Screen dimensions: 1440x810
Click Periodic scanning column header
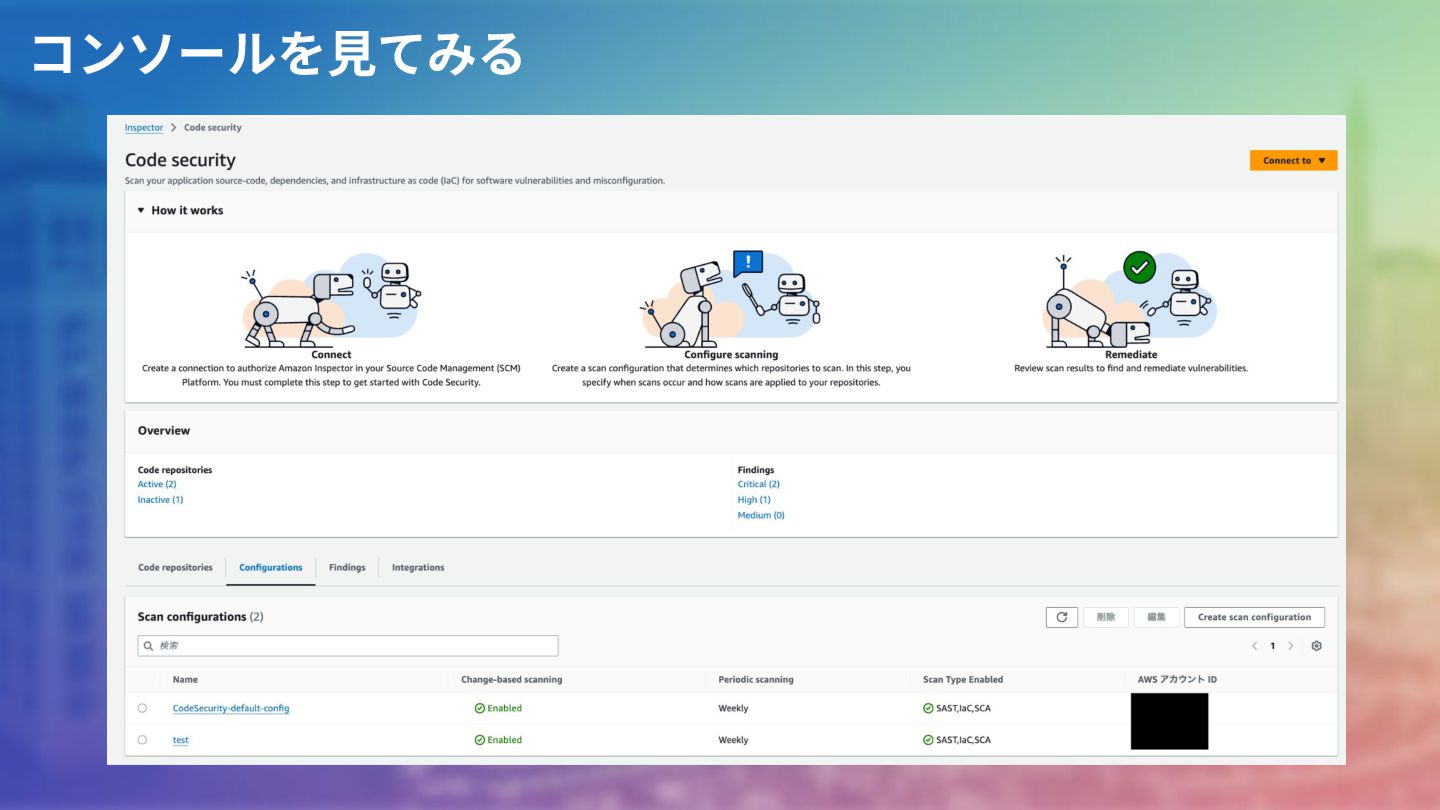pos(756,680)
